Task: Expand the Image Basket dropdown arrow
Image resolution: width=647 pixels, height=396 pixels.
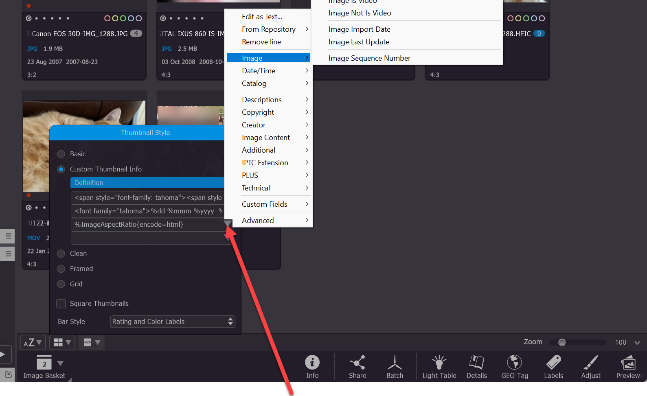Action: click(x=60, y=363)
